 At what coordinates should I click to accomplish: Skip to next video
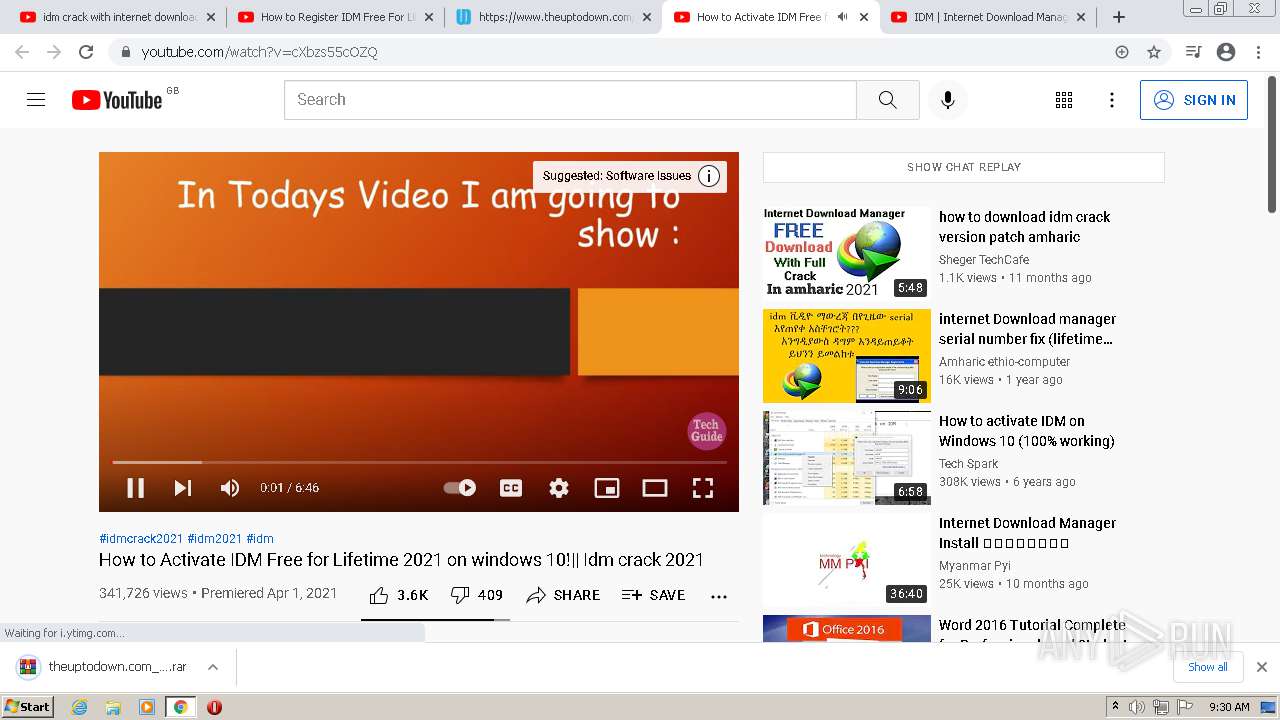pyautogui.click(x=183, y=488)
